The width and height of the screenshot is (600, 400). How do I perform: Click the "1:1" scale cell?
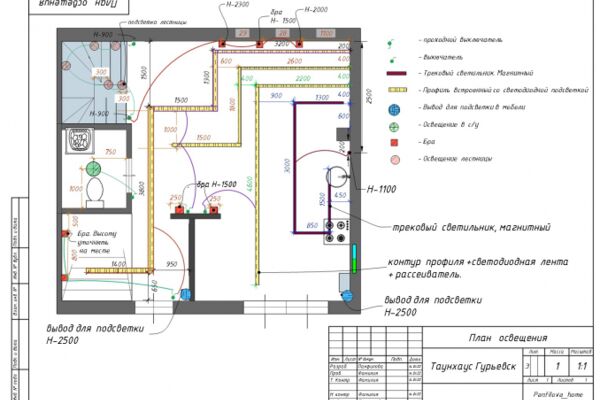pyautogui.click(x=581, y=366)
